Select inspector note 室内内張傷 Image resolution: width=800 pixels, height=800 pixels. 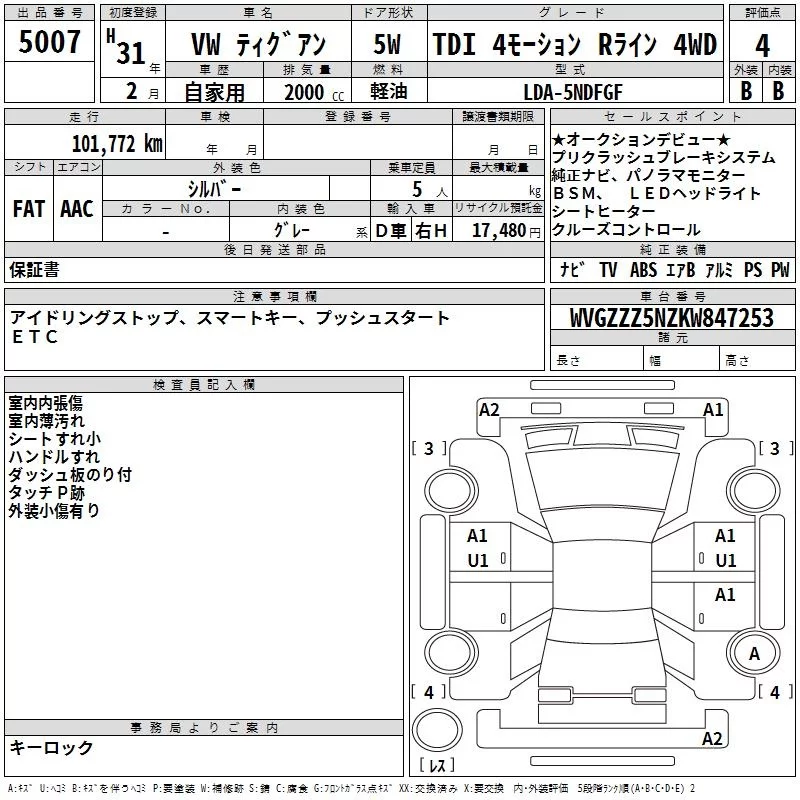coord(45,403)
